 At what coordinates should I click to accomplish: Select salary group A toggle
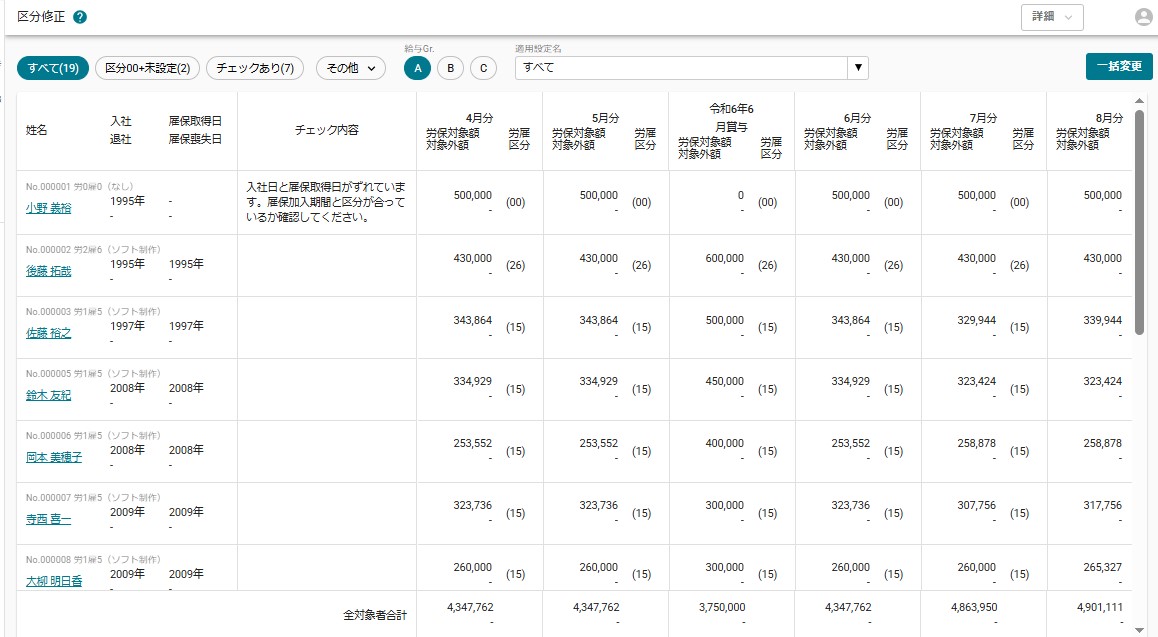click(417, 68)
